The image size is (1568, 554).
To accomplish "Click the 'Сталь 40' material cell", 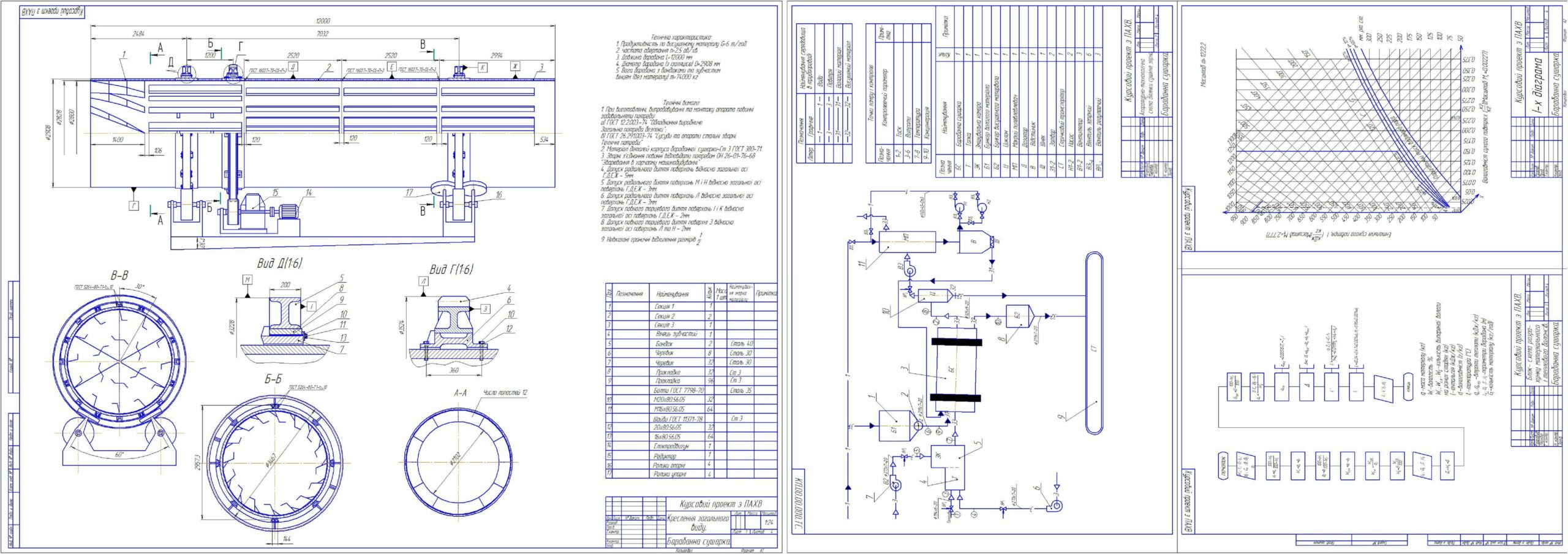I will 742,343.
